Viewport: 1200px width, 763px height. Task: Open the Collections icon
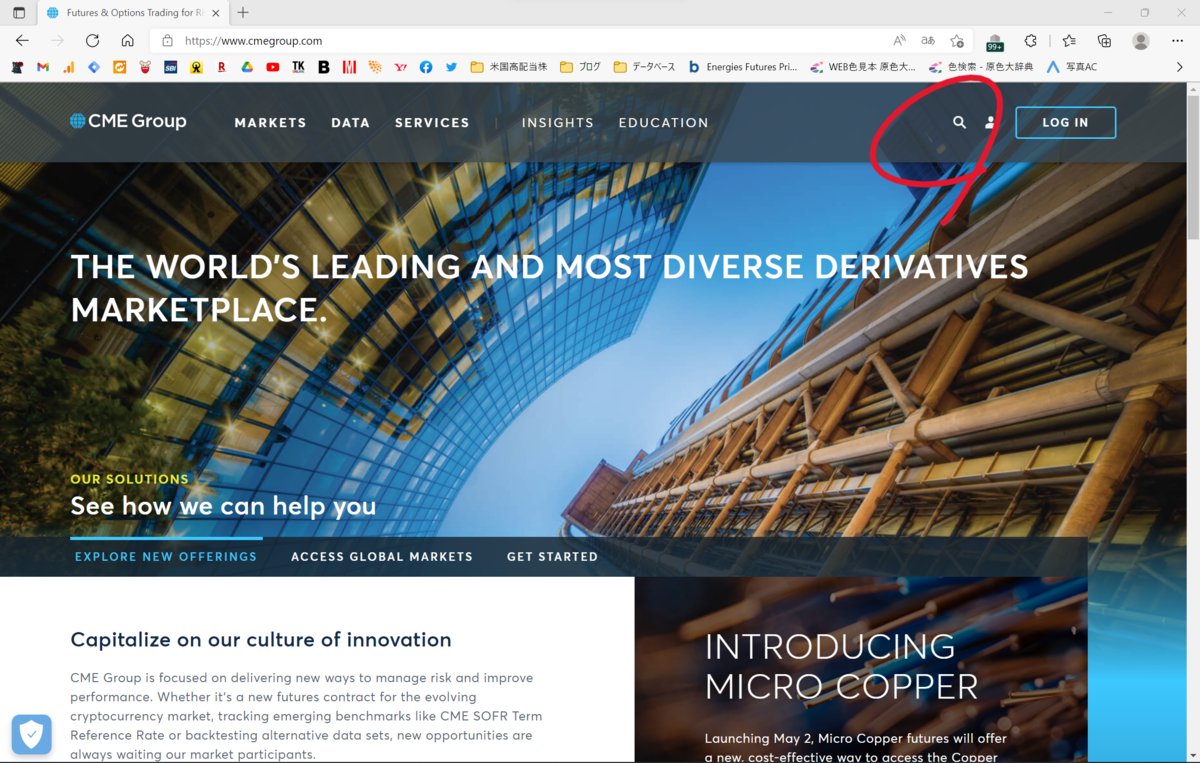[1104, 41]
